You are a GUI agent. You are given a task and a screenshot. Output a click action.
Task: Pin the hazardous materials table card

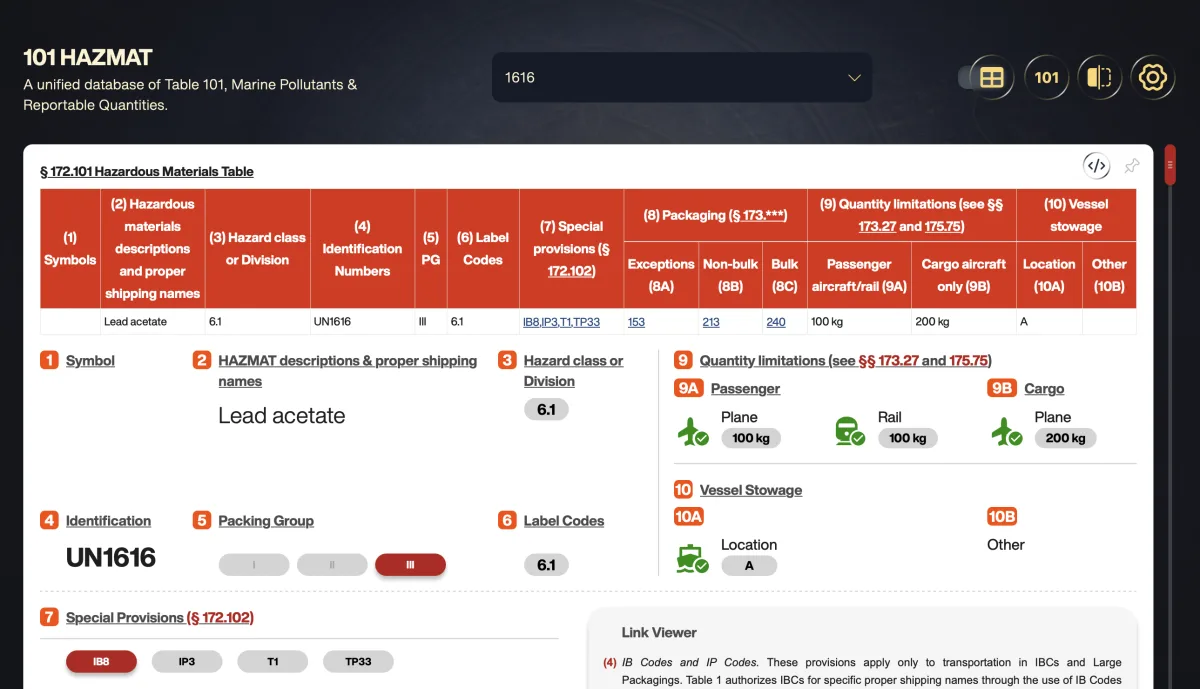[1132, 166]
